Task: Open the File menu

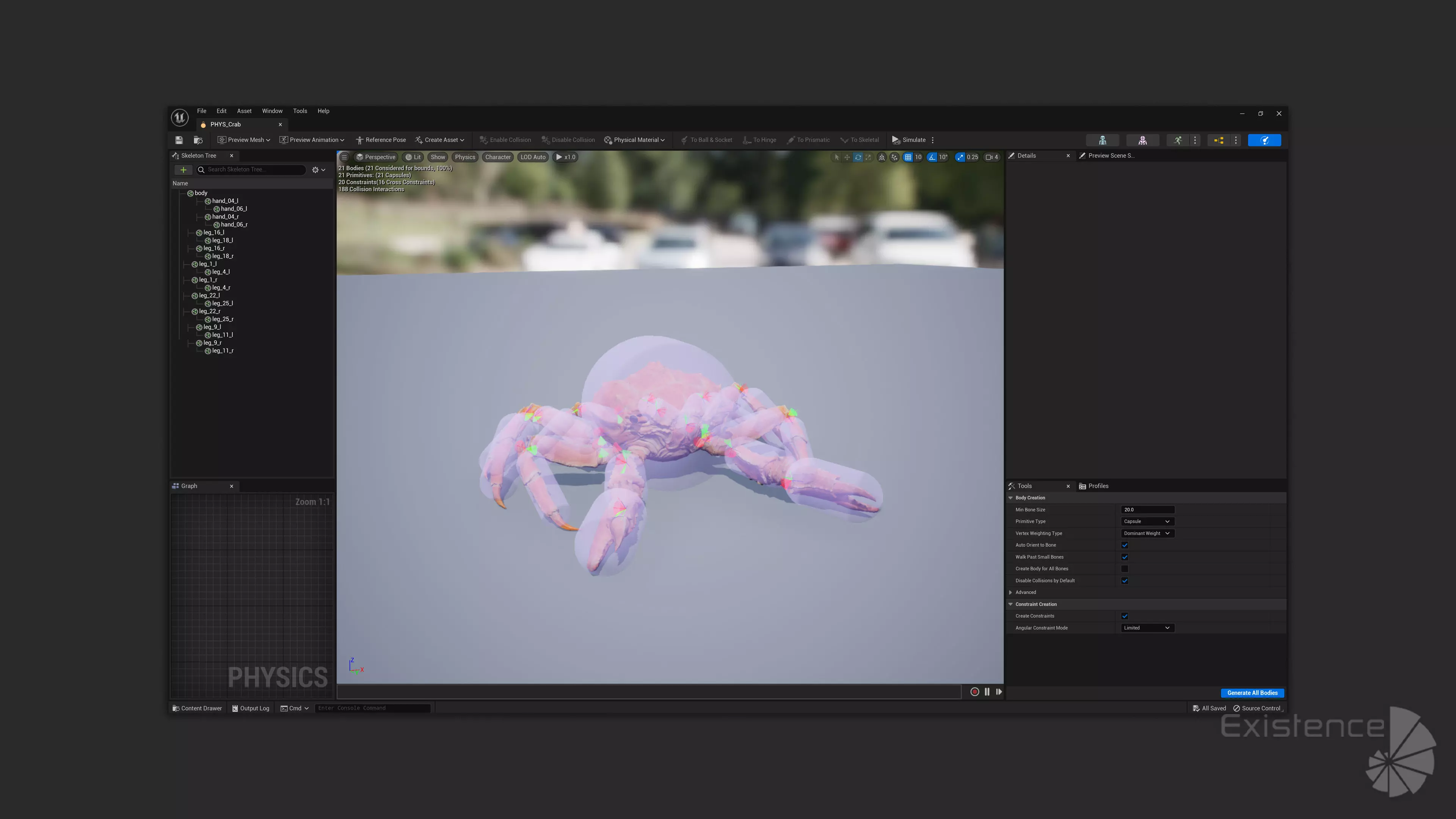Action: point(201,111)
